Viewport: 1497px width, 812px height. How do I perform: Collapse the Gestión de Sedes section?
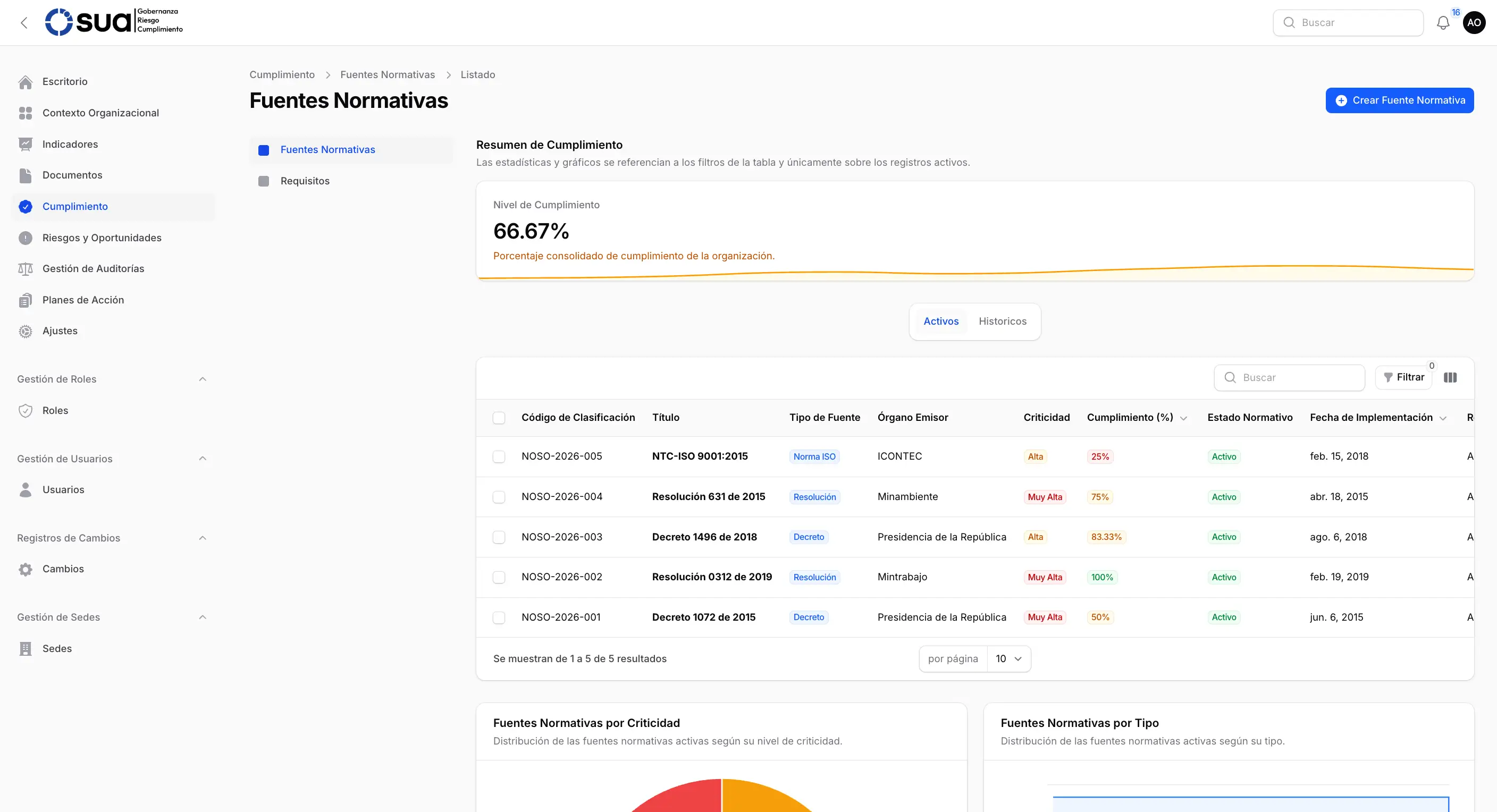tap(202, 618)
